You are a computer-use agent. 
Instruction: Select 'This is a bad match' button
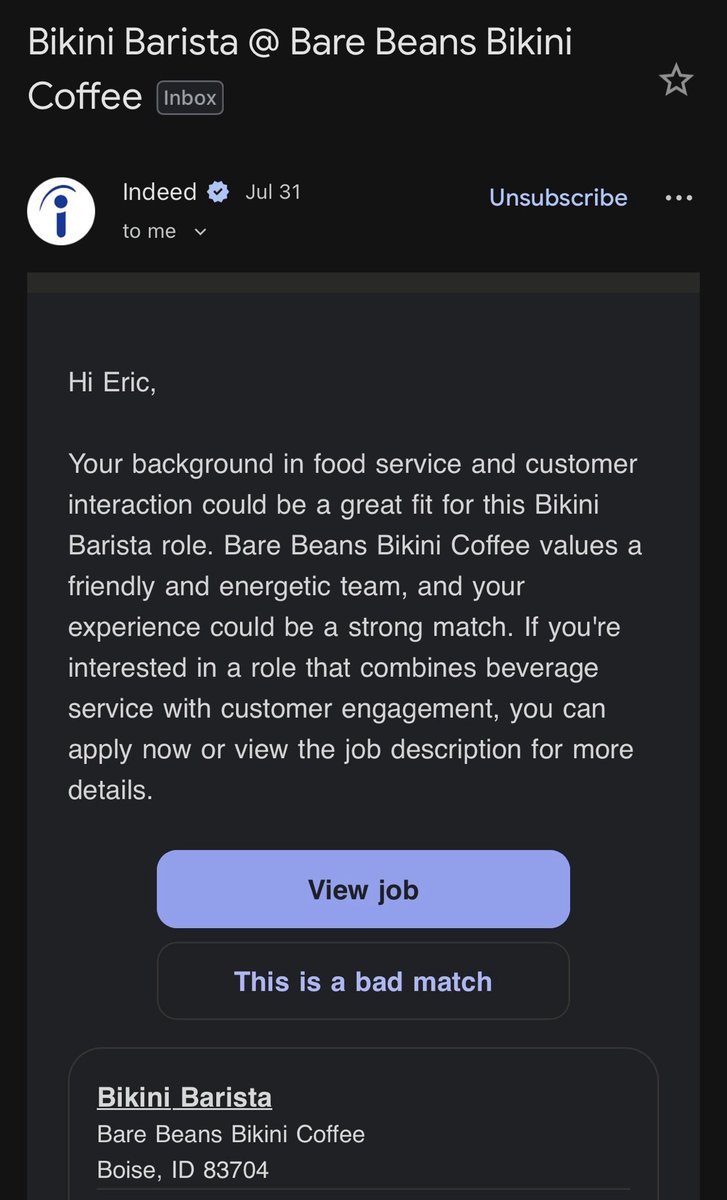point(363,981)
